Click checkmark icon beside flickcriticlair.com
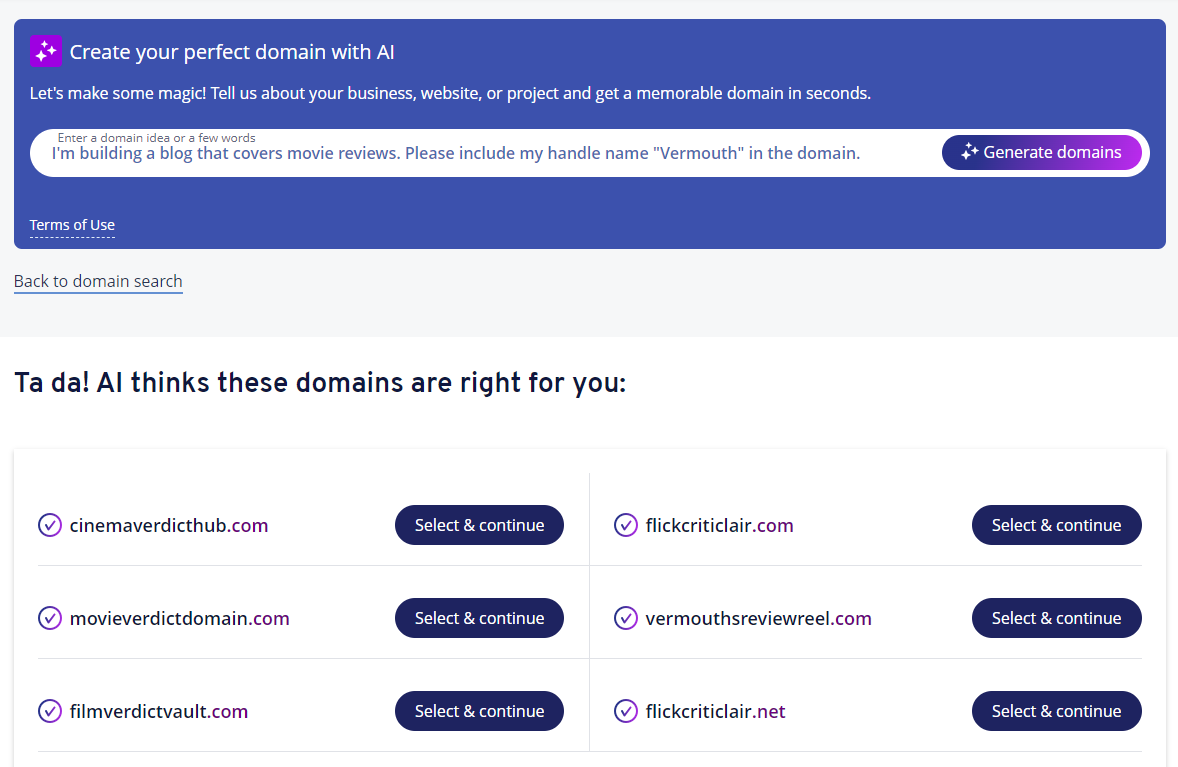 pyautogui.click(x=626, y=525)
